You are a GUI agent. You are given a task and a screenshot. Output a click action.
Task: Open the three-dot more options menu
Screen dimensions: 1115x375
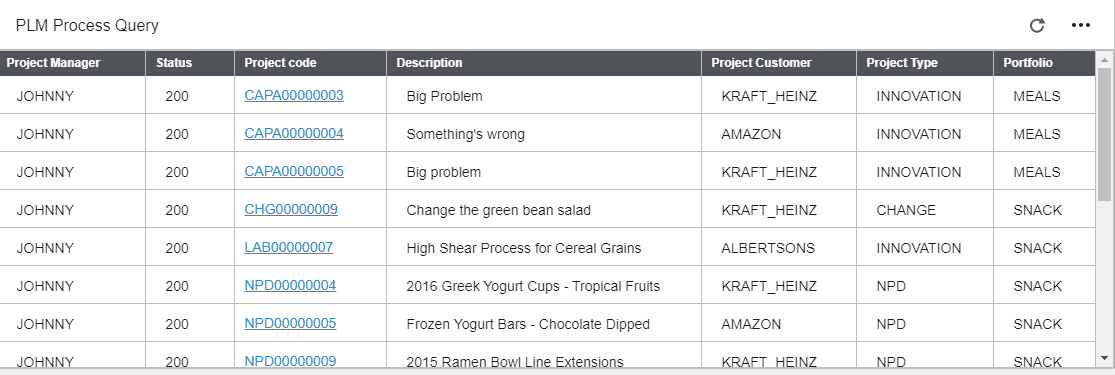tap(1080, 26)
